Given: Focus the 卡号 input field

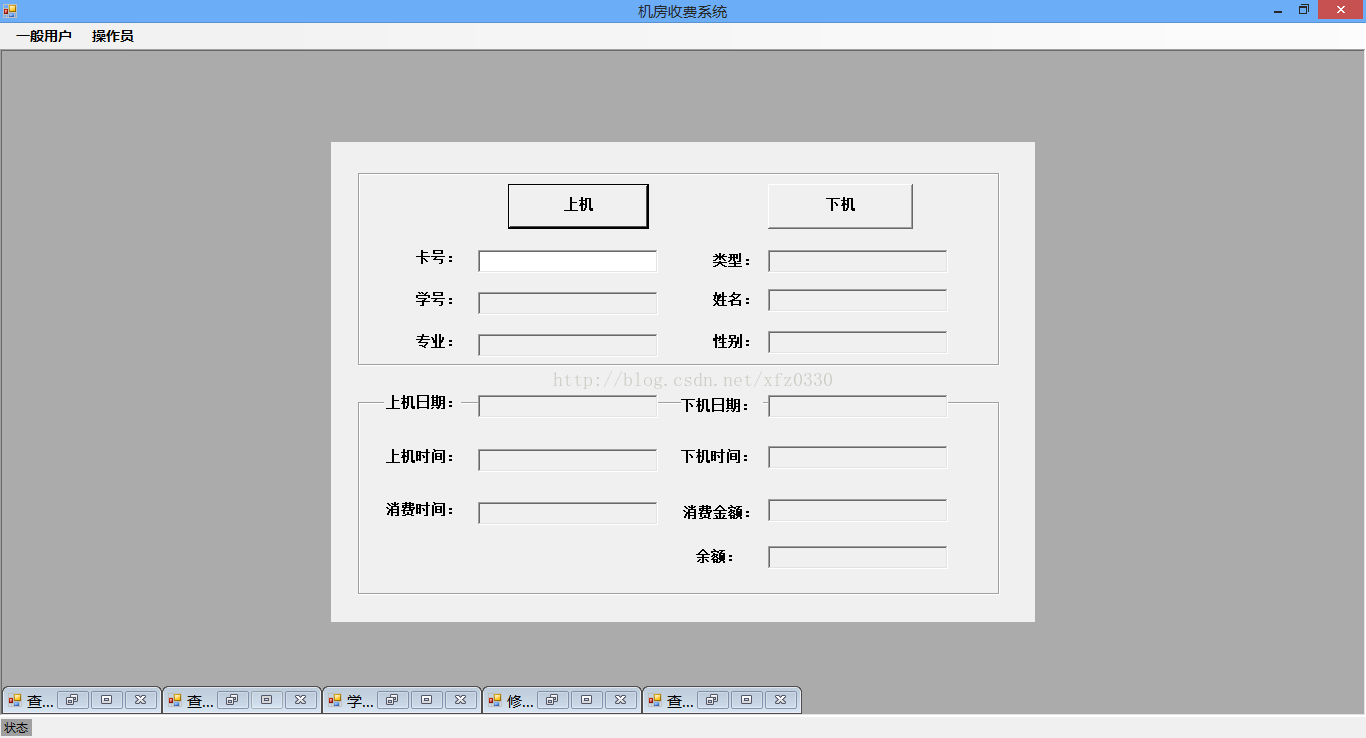Looking at the screenshot, I should click(x=567, y=261).
